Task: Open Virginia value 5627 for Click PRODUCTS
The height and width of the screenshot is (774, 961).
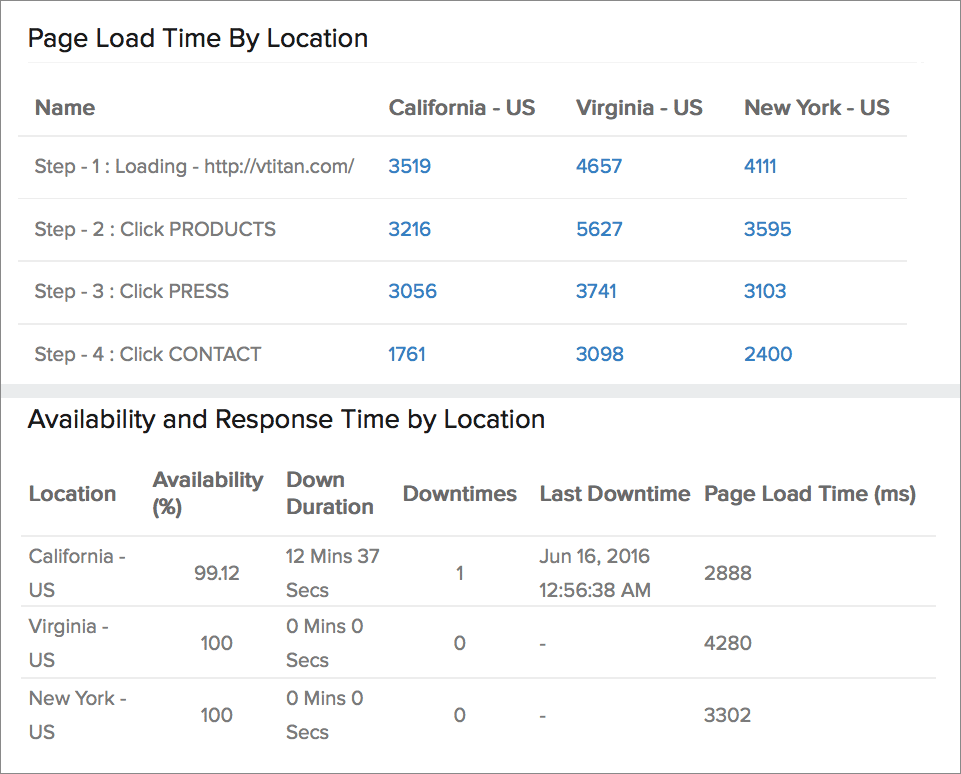Action: 599,229
